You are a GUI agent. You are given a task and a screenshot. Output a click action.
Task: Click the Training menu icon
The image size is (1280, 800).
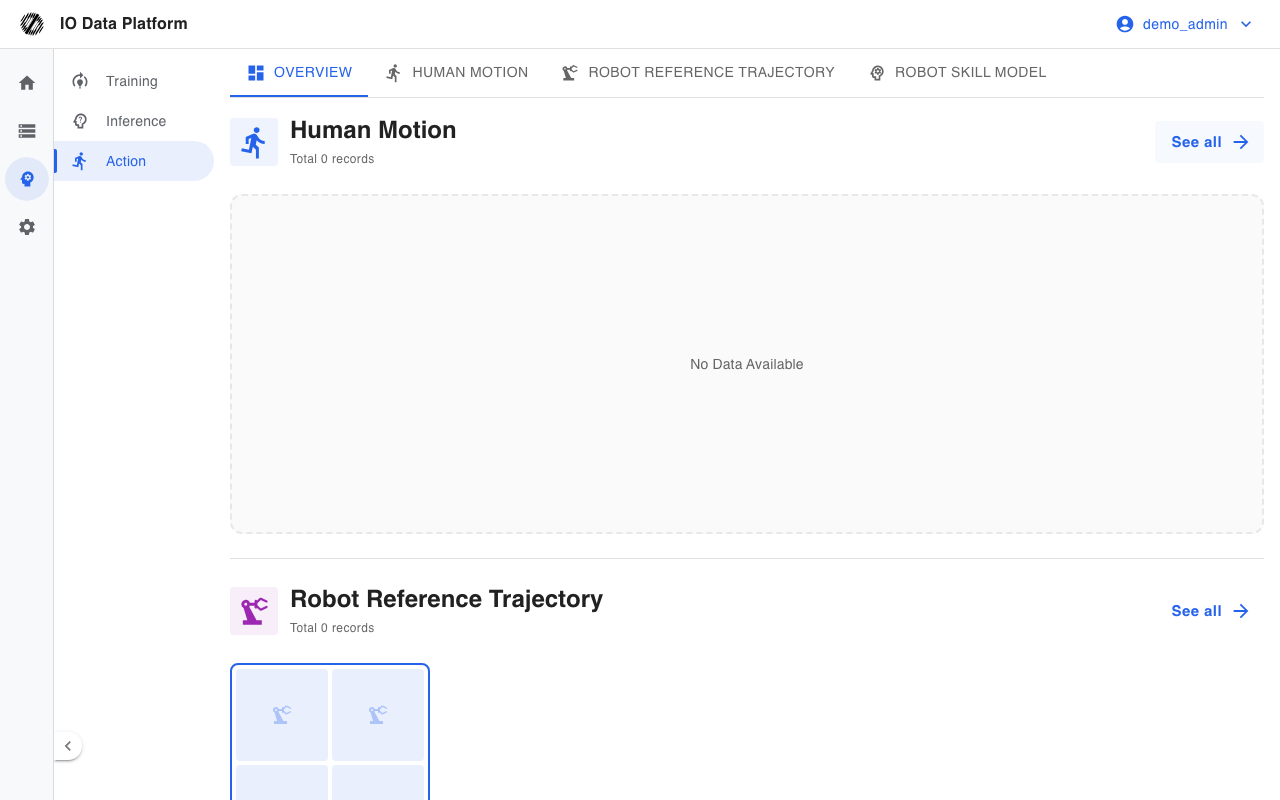81,81
